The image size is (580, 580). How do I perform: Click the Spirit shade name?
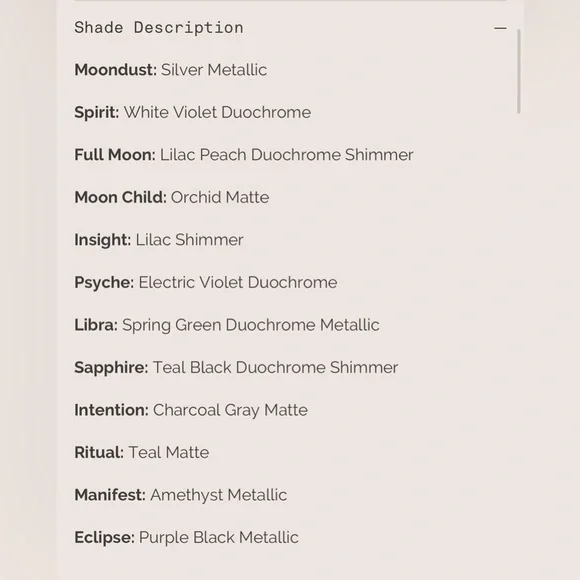point(97,113)
